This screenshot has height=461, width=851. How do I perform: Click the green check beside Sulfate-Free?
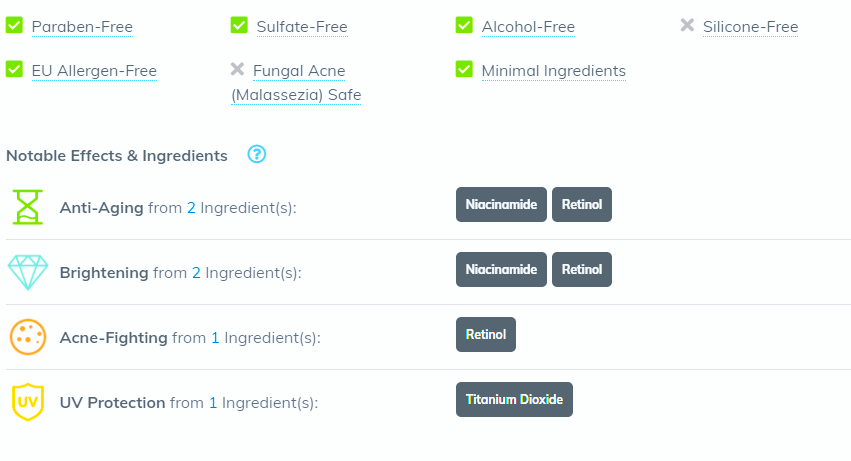tap(239, 25)
